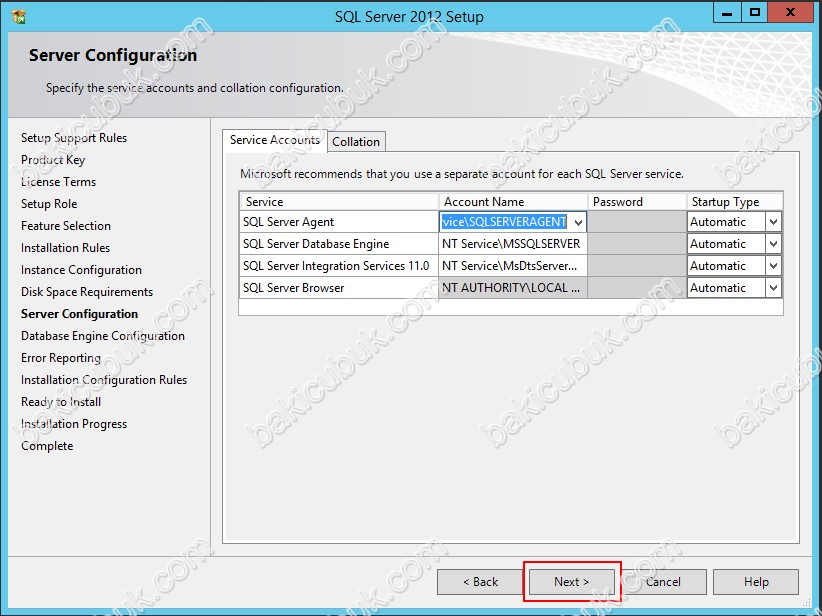Click the NT Service\MsDtsServer account name cell
Viewport: 822px width, 616px height.
coord(513,266)
